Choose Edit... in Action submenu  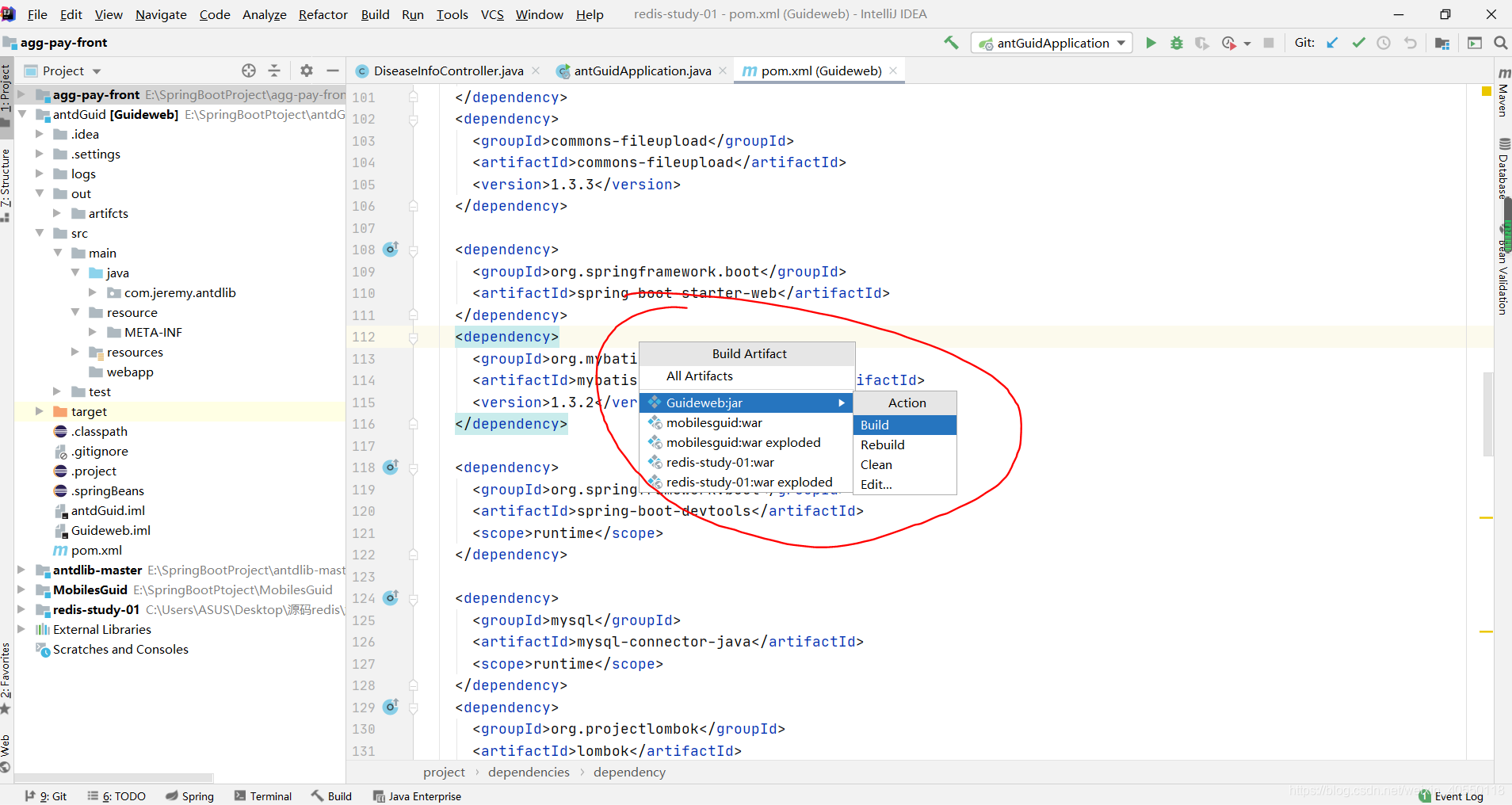tap(904, 484)
